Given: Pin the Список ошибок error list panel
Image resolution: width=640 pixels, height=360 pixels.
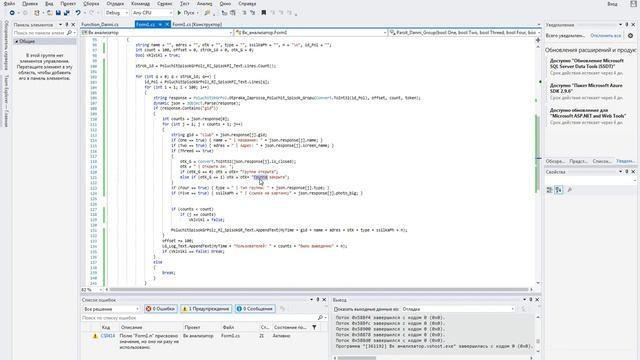Looking at the screenshot, I should point(318,300).
